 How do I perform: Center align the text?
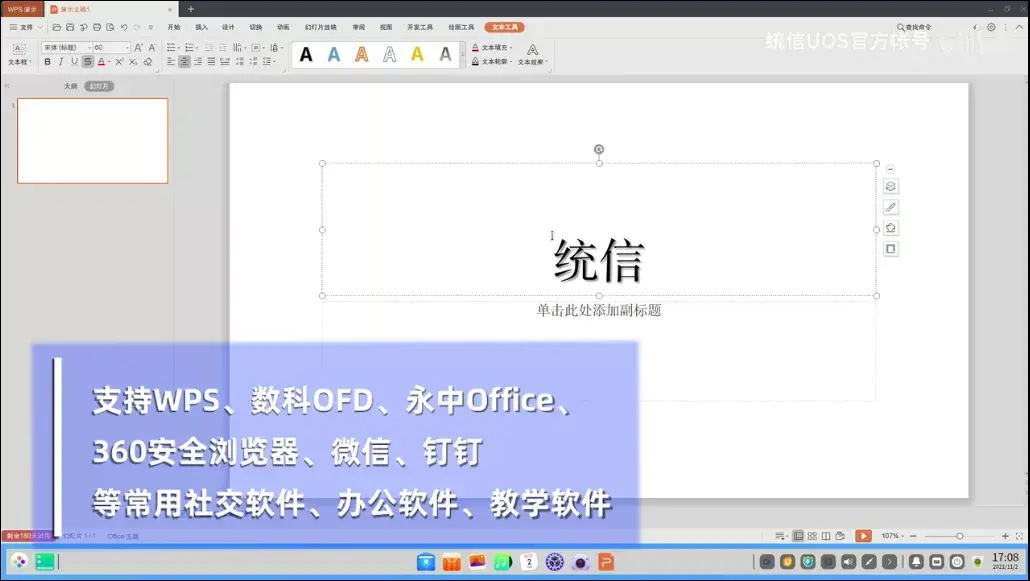185,62
